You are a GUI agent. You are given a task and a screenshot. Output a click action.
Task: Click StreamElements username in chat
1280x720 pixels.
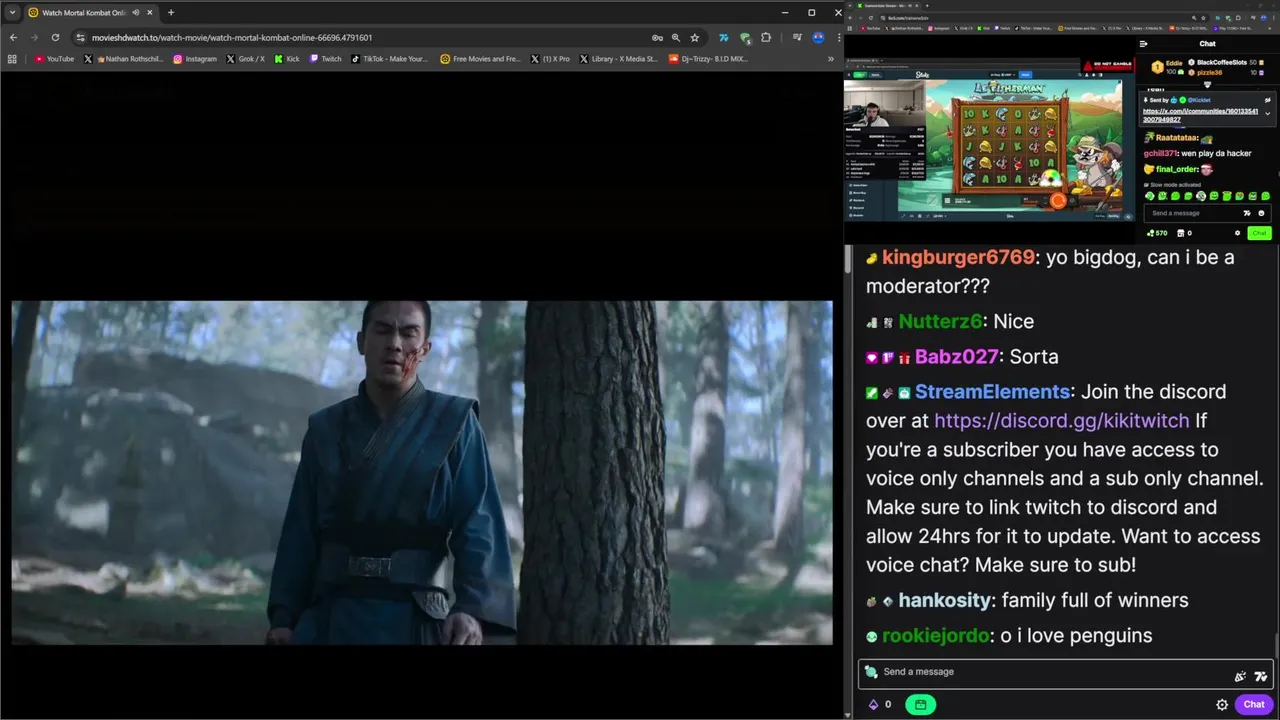(x=992, y=391)
